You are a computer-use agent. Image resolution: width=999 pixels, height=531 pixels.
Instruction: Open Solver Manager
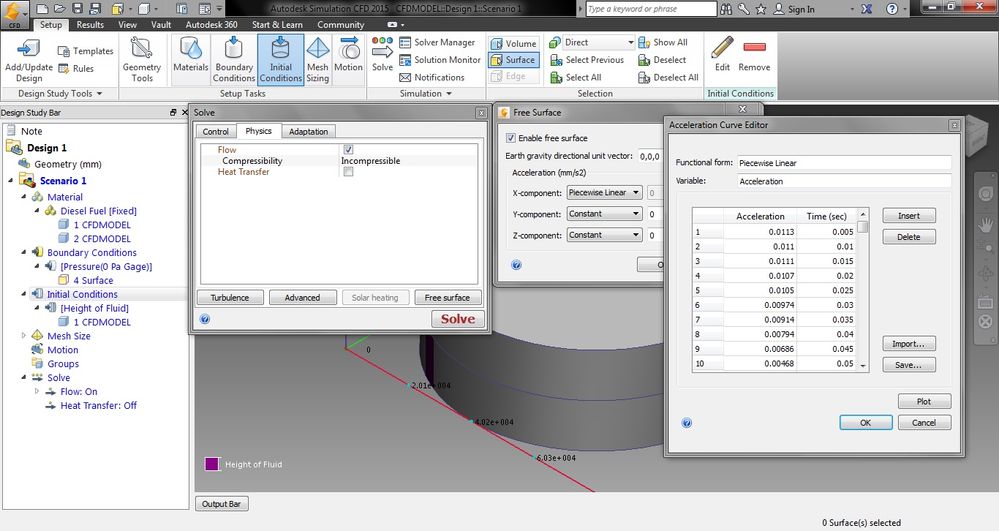[437, 42]
